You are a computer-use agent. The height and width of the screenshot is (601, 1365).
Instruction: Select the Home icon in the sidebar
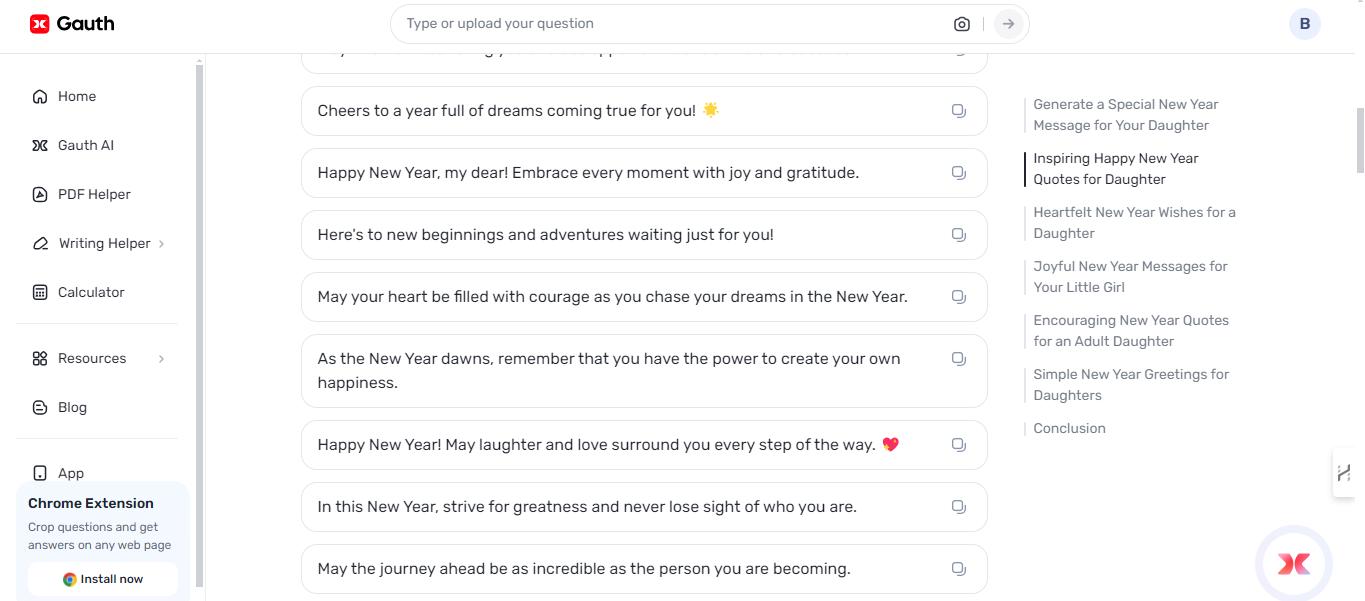click(39, 96)
